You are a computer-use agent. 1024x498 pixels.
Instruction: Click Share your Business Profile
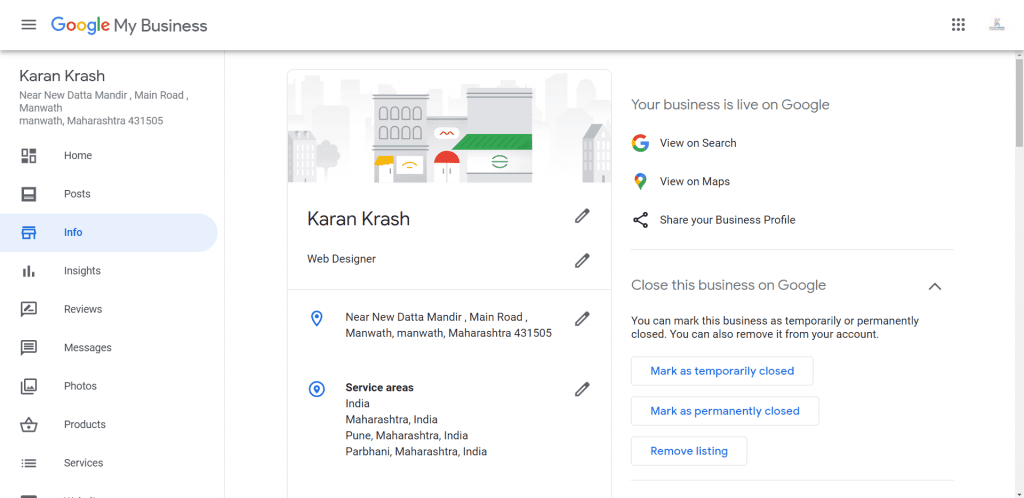[727, 220]
